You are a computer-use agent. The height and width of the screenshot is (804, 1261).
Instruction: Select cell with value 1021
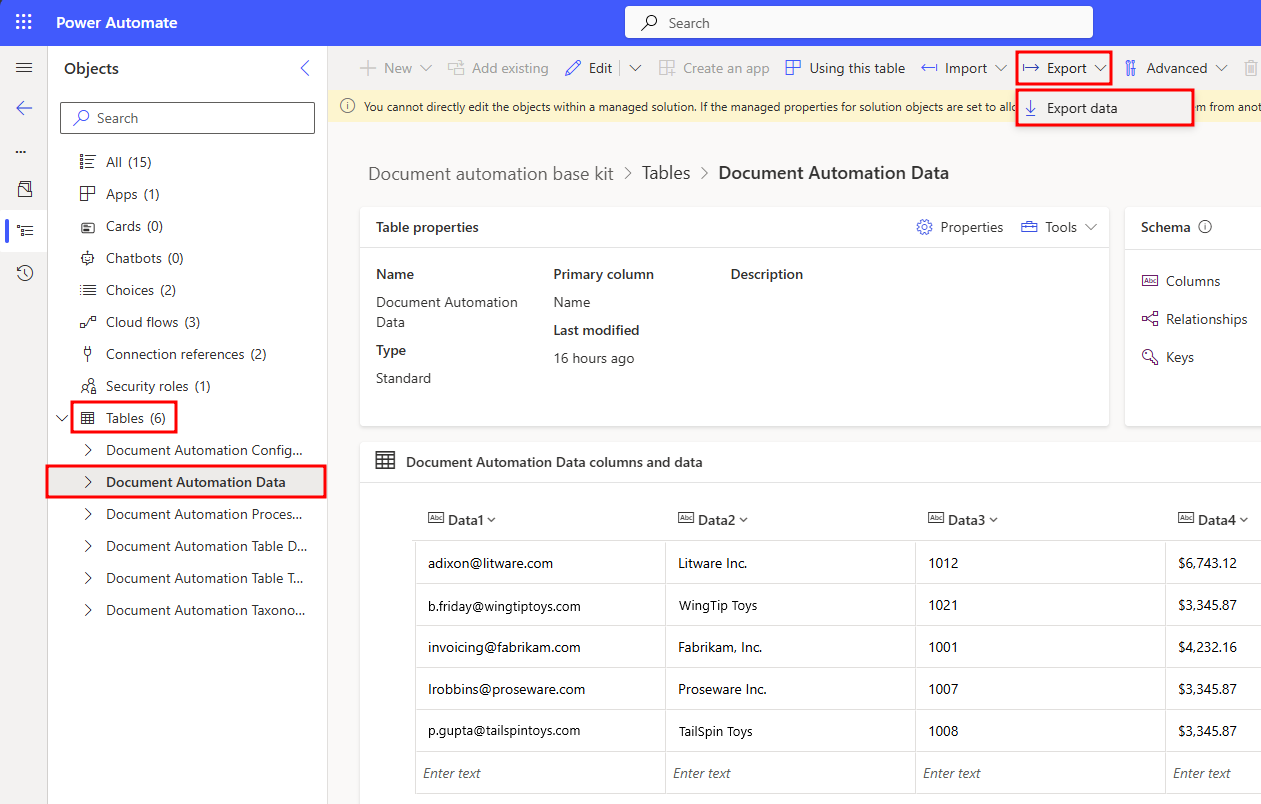click(1040, 605)
